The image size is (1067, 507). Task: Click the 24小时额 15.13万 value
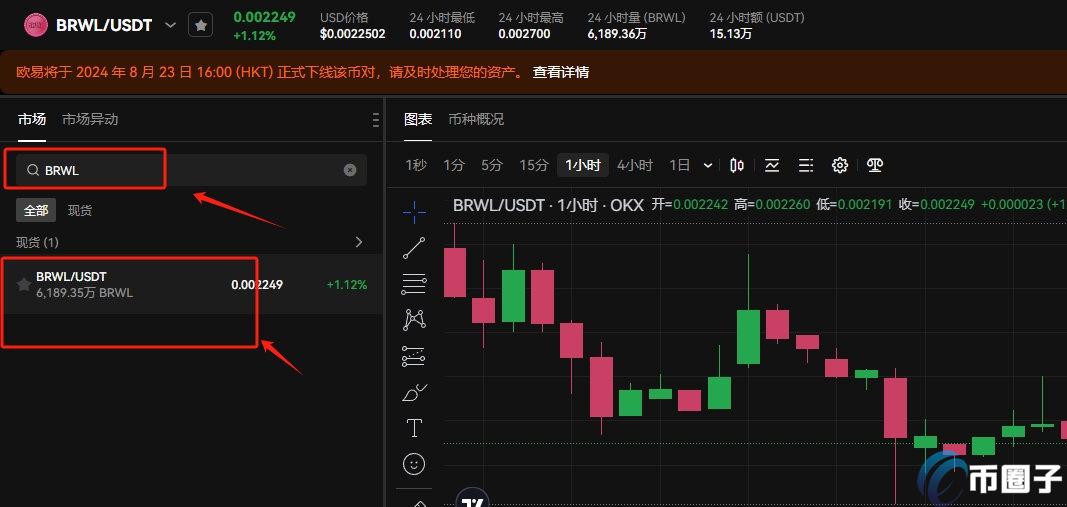click(x=731, y=33)
